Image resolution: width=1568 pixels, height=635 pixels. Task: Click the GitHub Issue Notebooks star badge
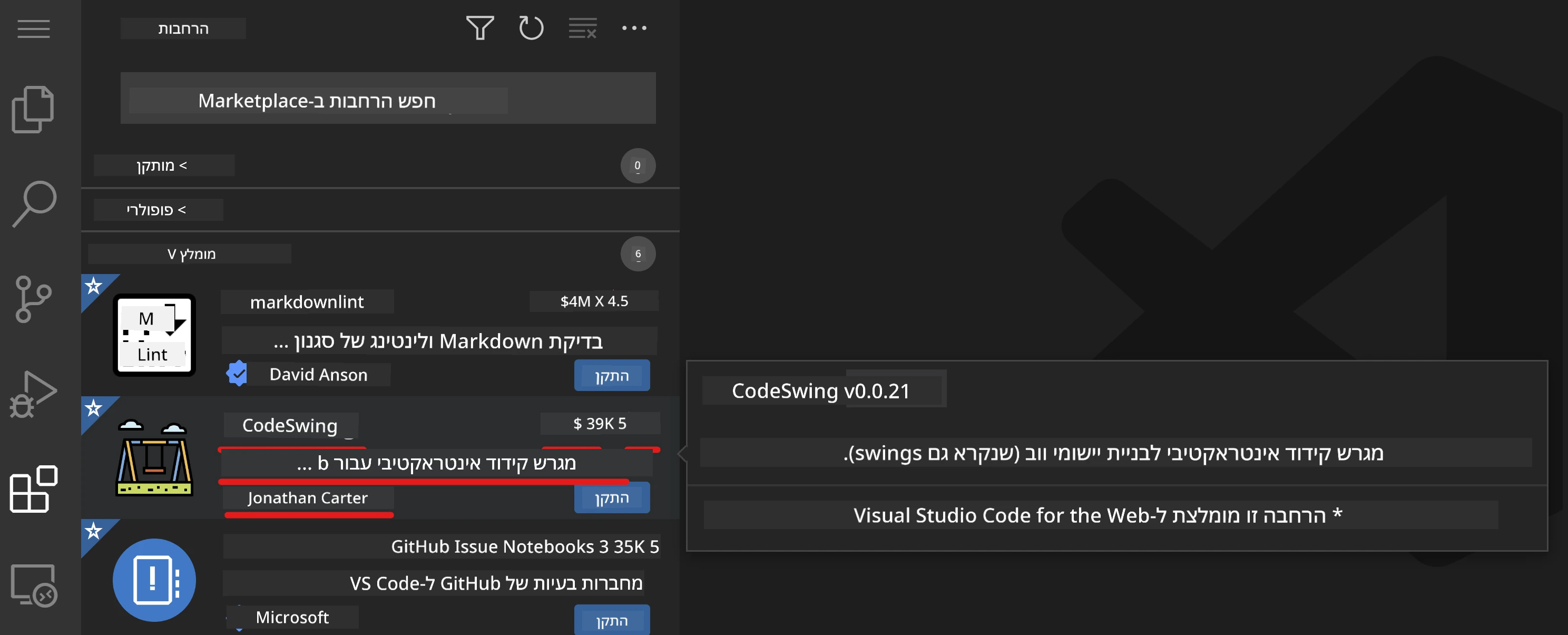click(x=94, y=532)
